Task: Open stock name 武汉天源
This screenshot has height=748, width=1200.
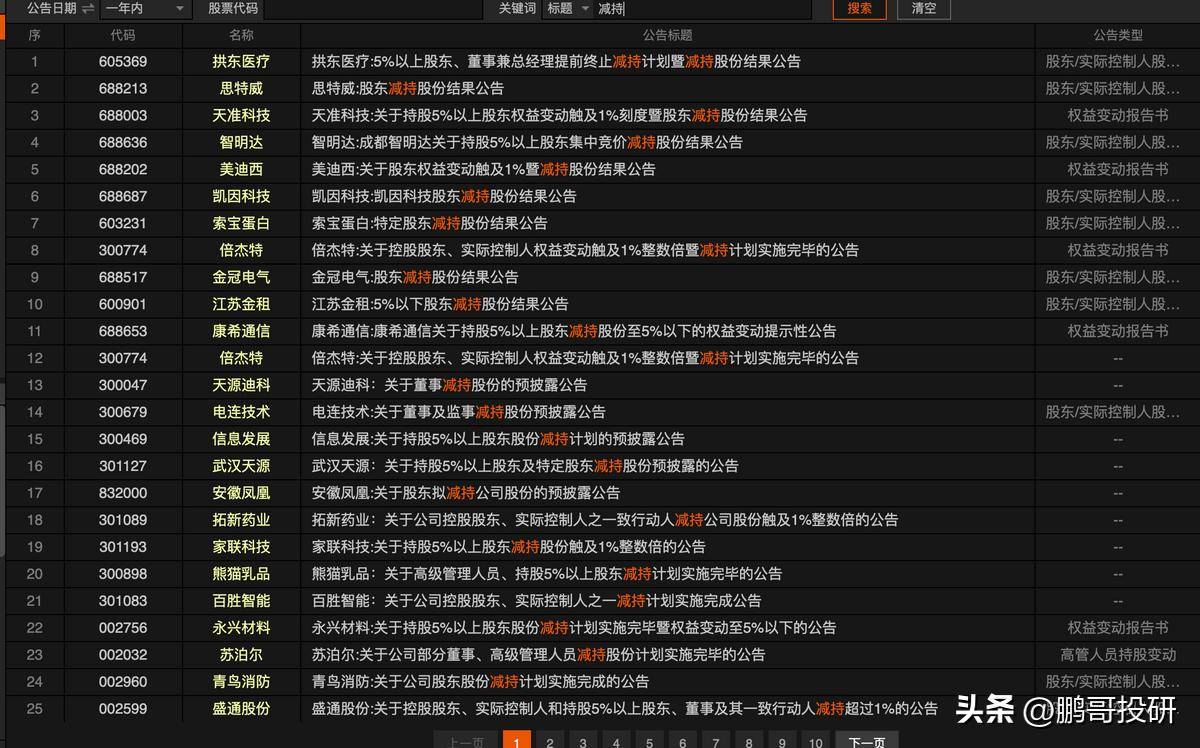Action: pos(241,466)
